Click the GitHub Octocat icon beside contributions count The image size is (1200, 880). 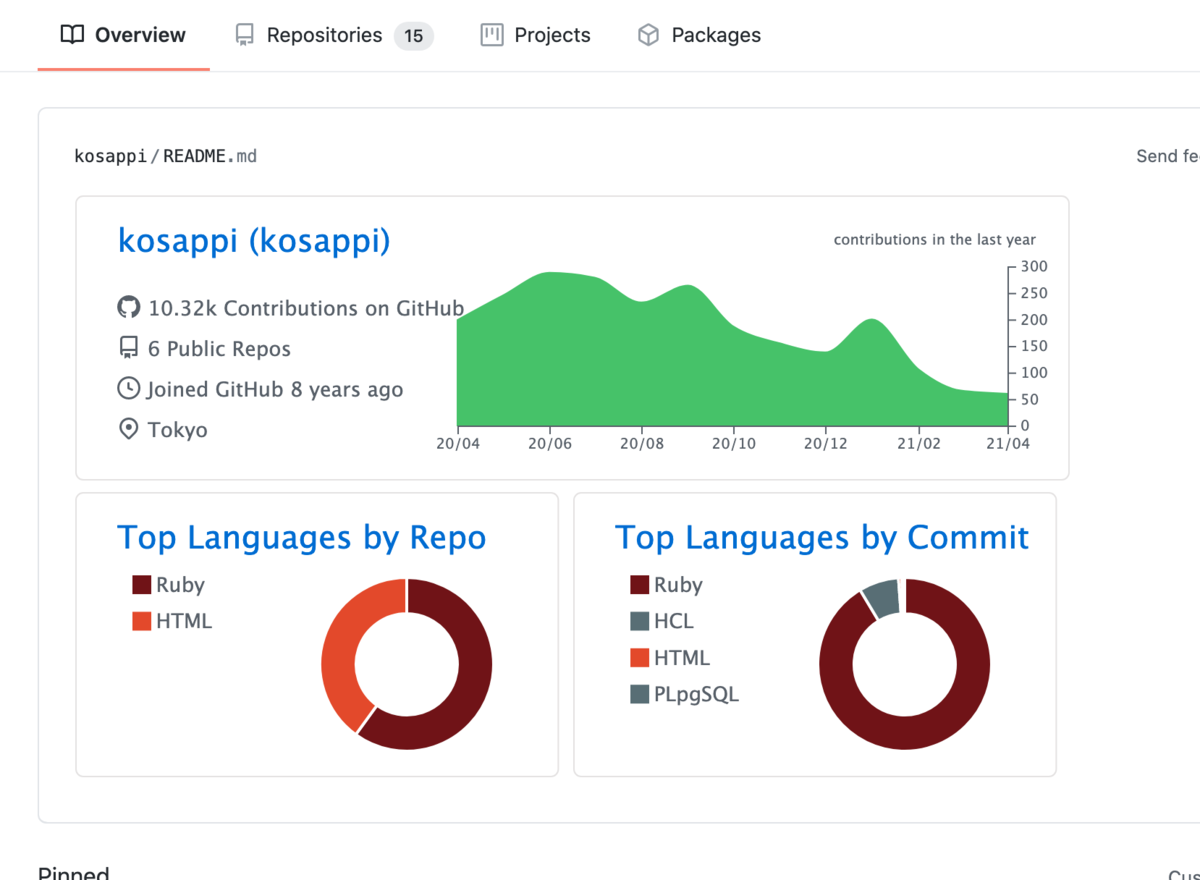pos(128,308)
